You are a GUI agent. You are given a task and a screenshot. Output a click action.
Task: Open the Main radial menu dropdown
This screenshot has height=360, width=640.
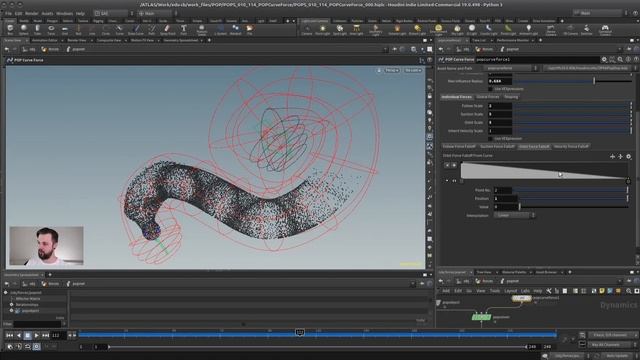(x=157, y=13)
